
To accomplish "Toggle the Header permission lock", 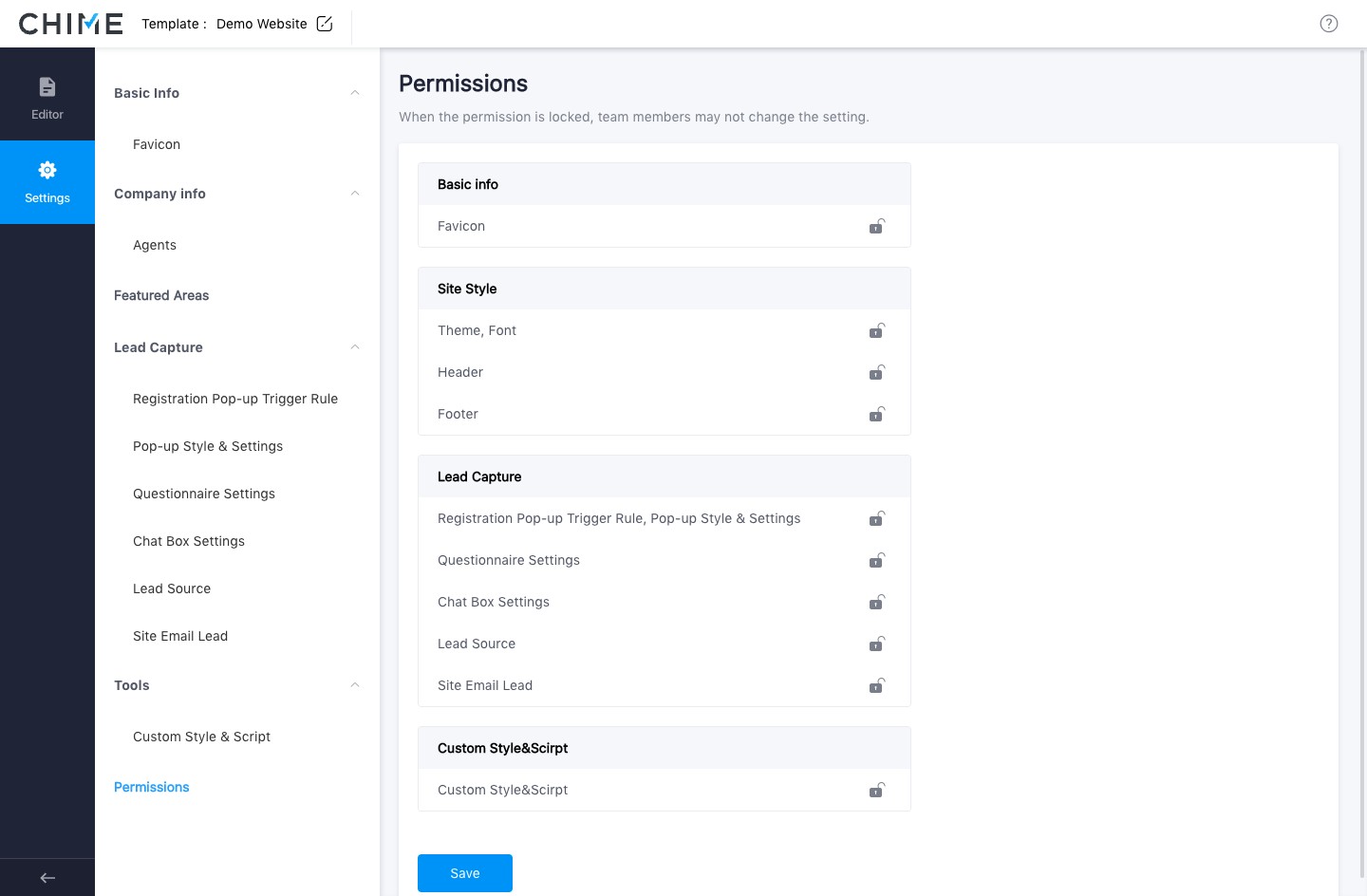I will coord(877,372).
